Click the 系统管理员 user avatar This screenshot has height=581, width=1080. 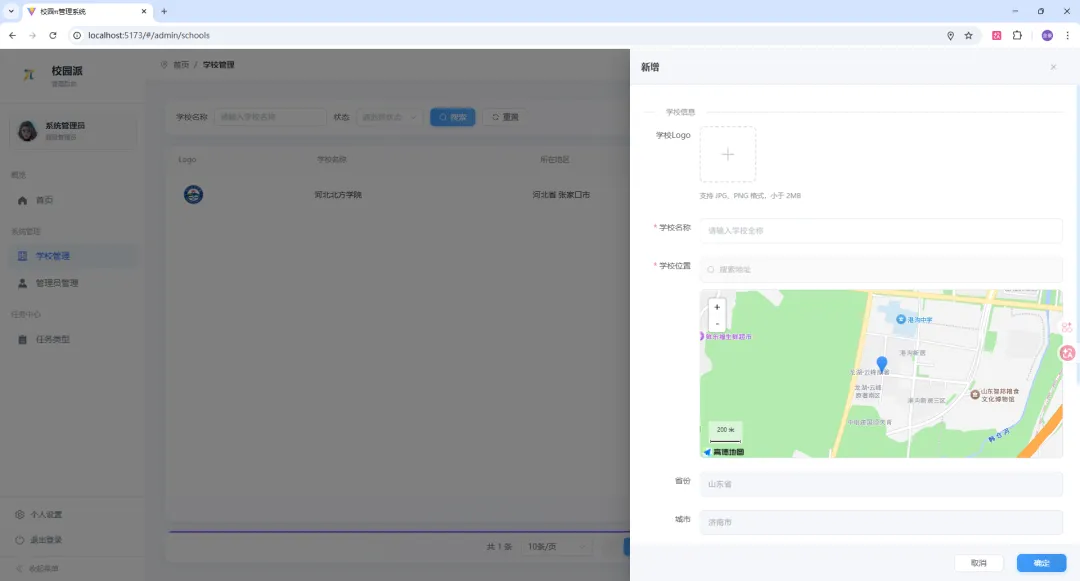(27, 131)
